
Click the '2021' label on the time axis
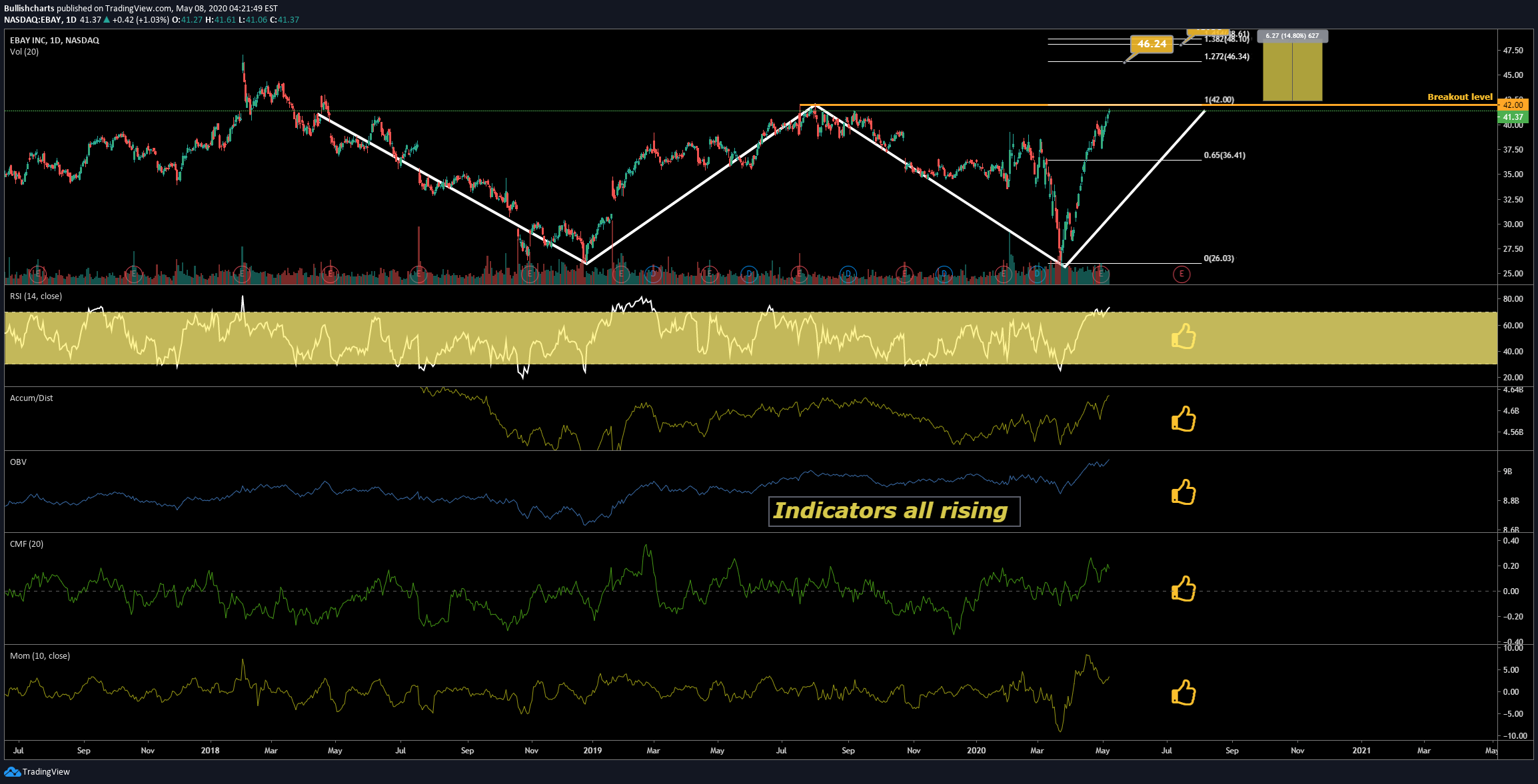1361,751
